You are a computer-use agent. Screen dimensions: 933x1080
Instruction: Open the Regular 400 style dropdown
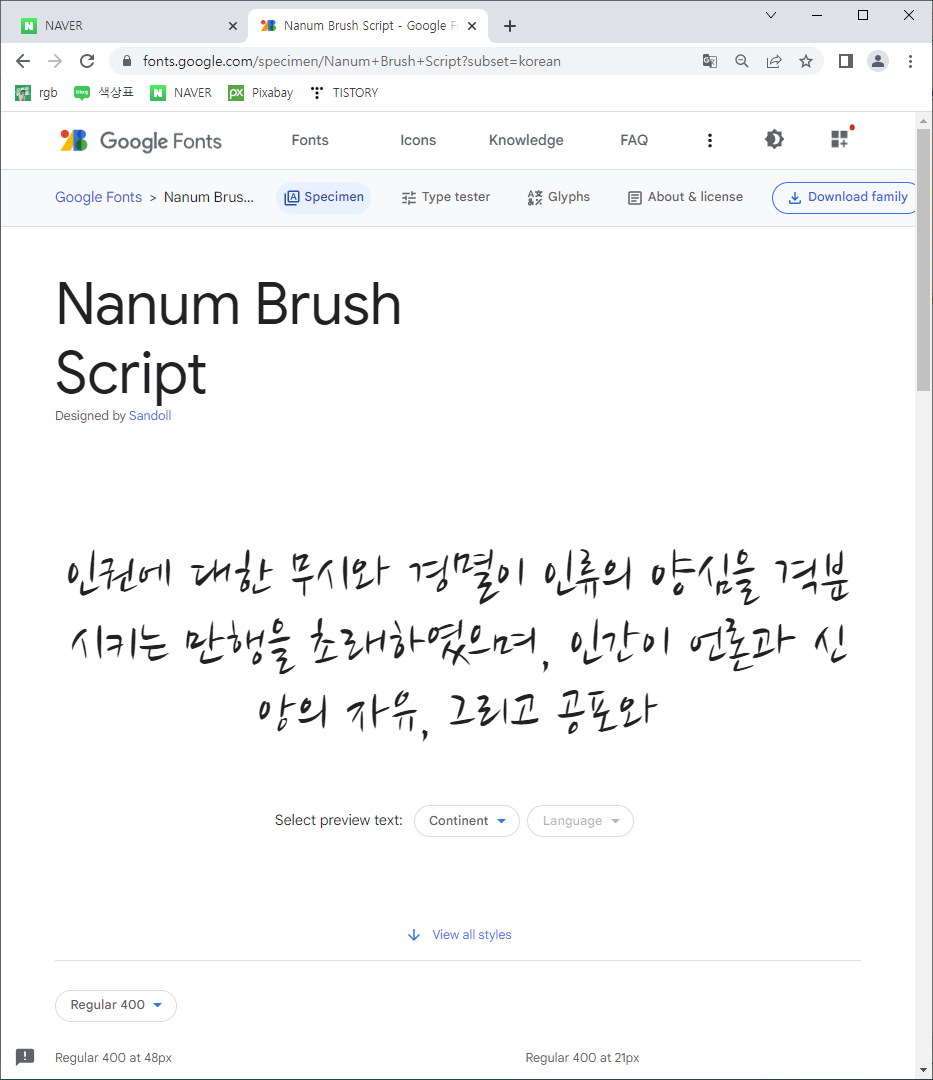(116, 1006)
